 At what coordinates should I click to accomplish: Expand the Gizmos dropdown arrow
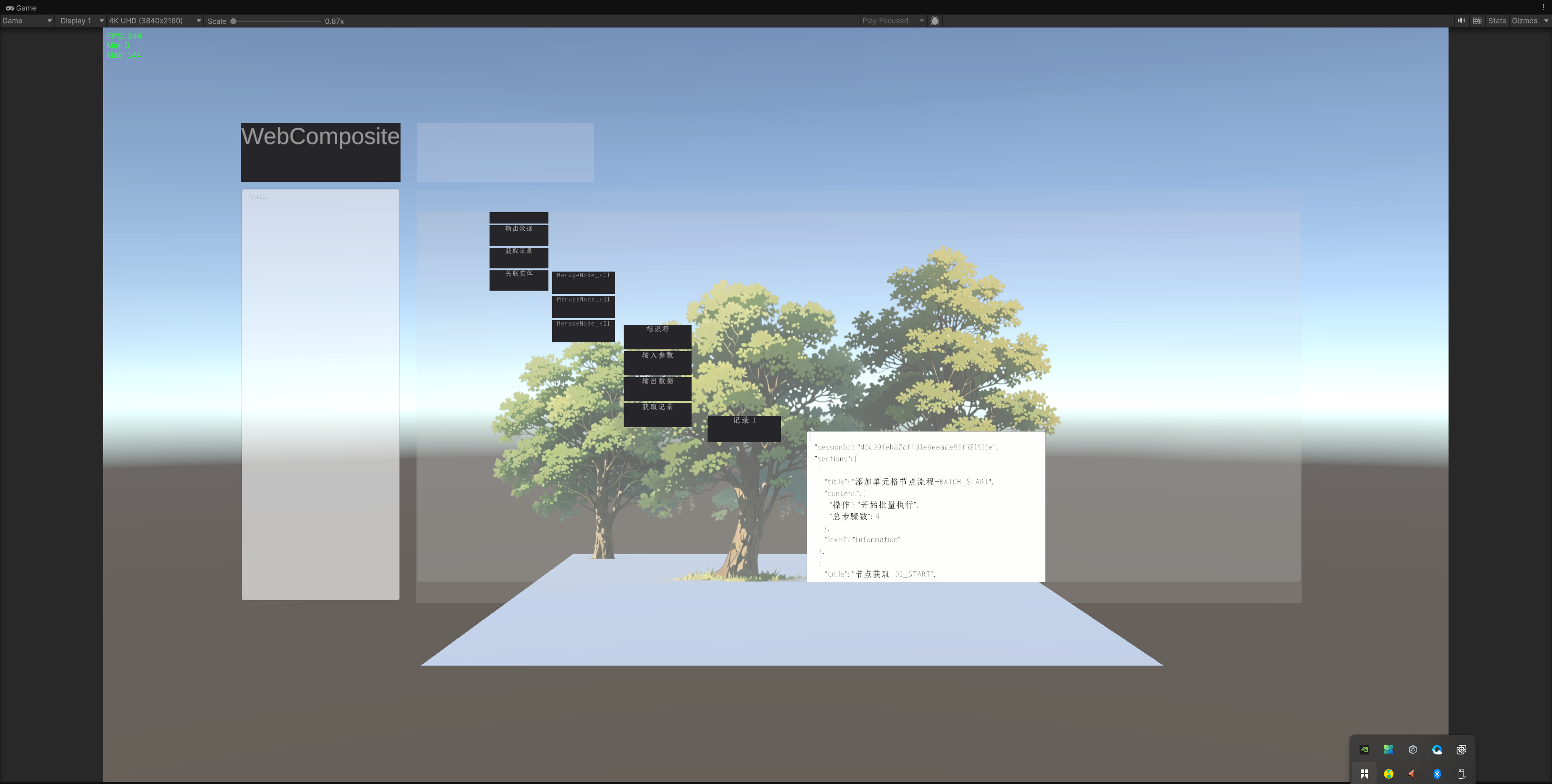[x=1546, y=21]
